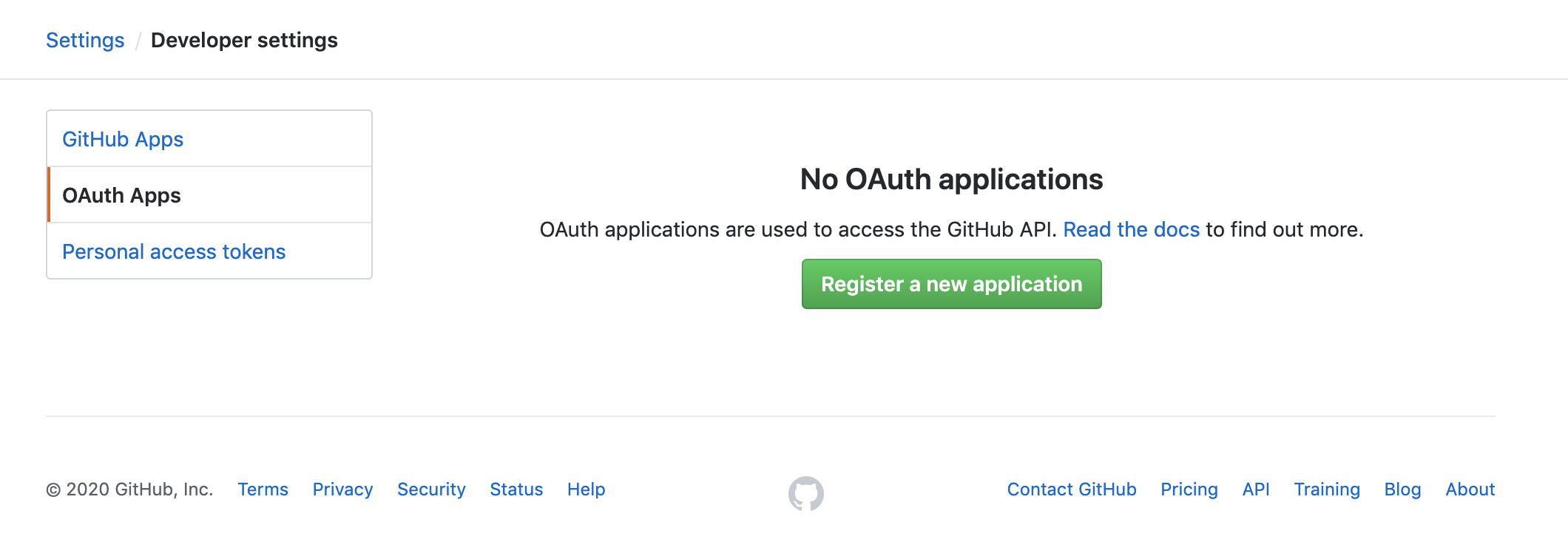Open Personal access tokens section
This screenshot has width=1568, height=559.
tap(174, 251)
